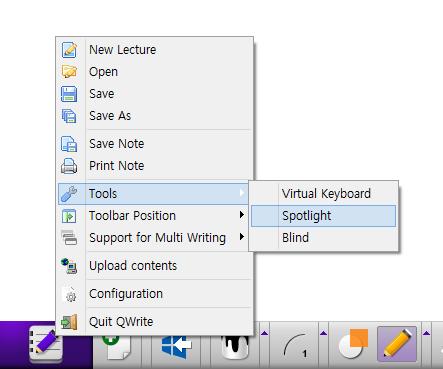Open the arrow above the pencil tool
The height and width of the screenshot is (369, 443).
(x=426, y=333)
